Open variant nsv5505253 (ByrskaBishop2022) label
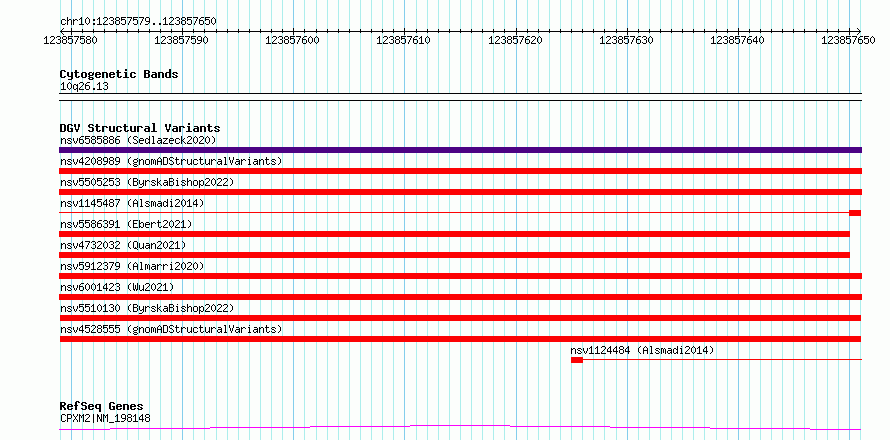The width and height of the screenshot is (890, 440). point(147,182)
